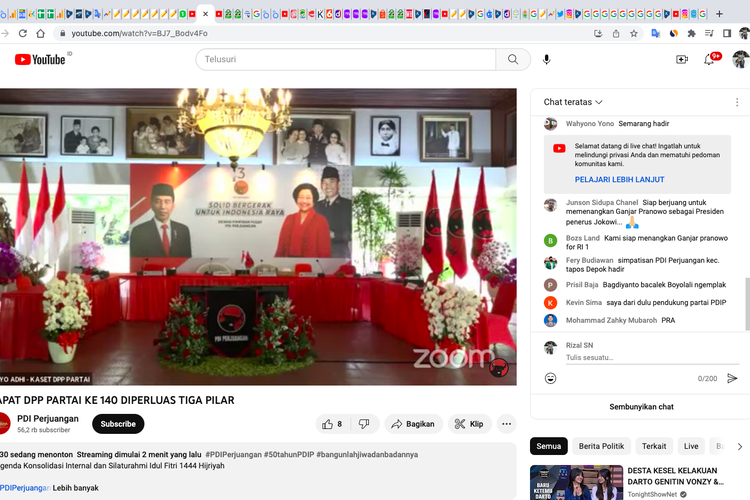This screenshot has height=500, width=750.
Task: Open more actions menu beside Klip
Action: pyautogui.click(x=507, y=424)
